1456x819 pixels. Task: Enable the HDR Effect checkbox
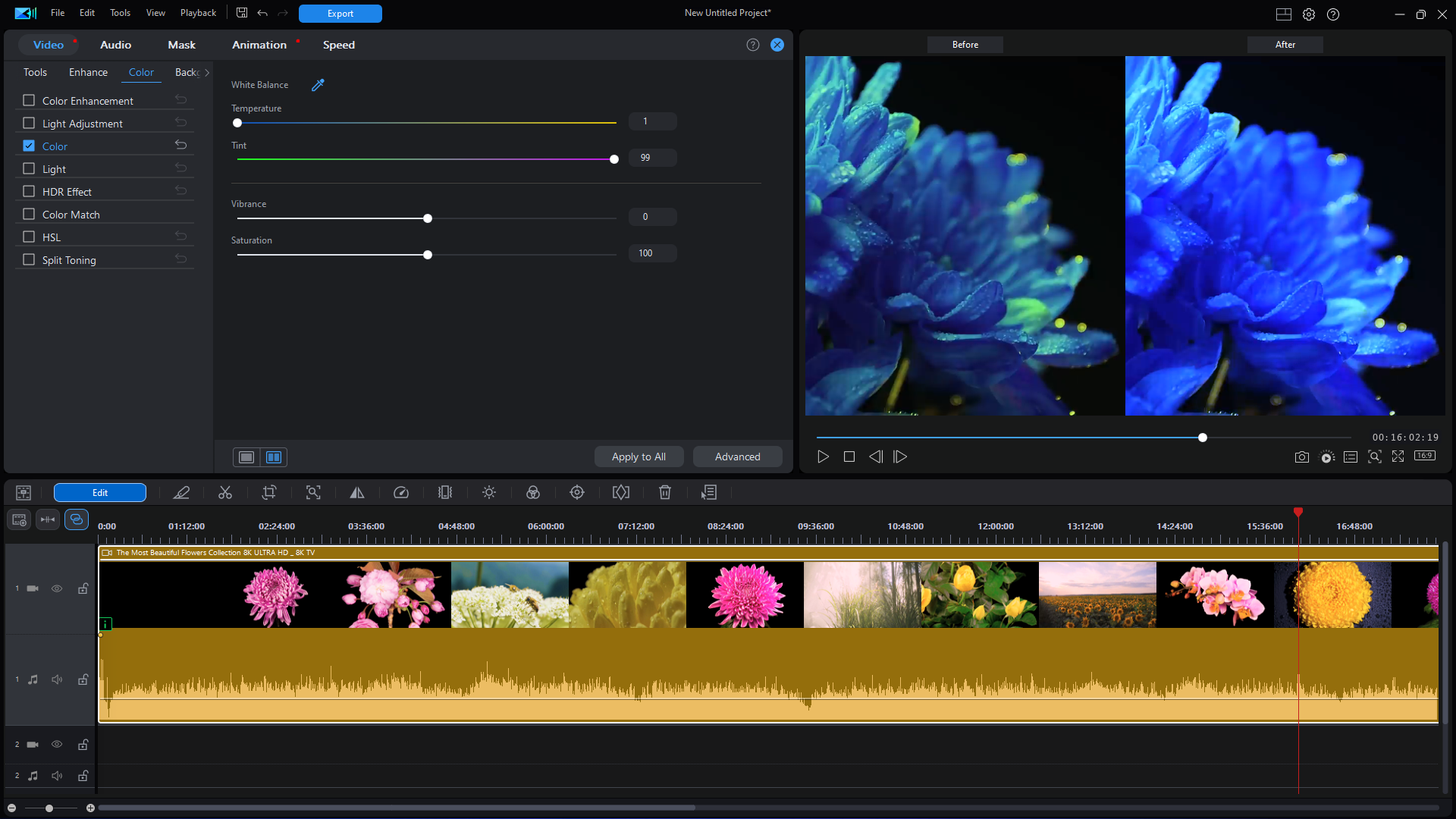pos(29,191)
